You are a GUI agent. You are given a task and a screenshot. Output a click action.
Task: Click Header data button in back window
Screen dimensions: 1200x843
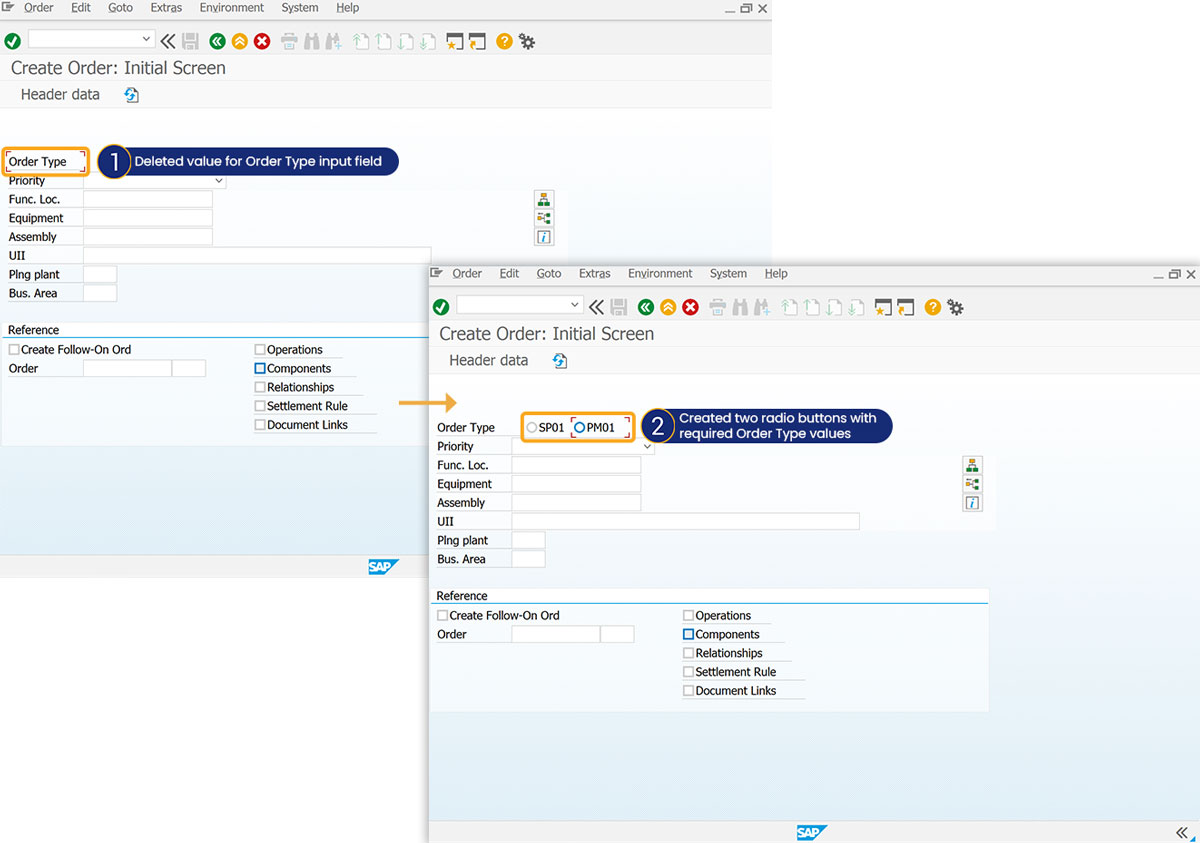coord(60,95)
